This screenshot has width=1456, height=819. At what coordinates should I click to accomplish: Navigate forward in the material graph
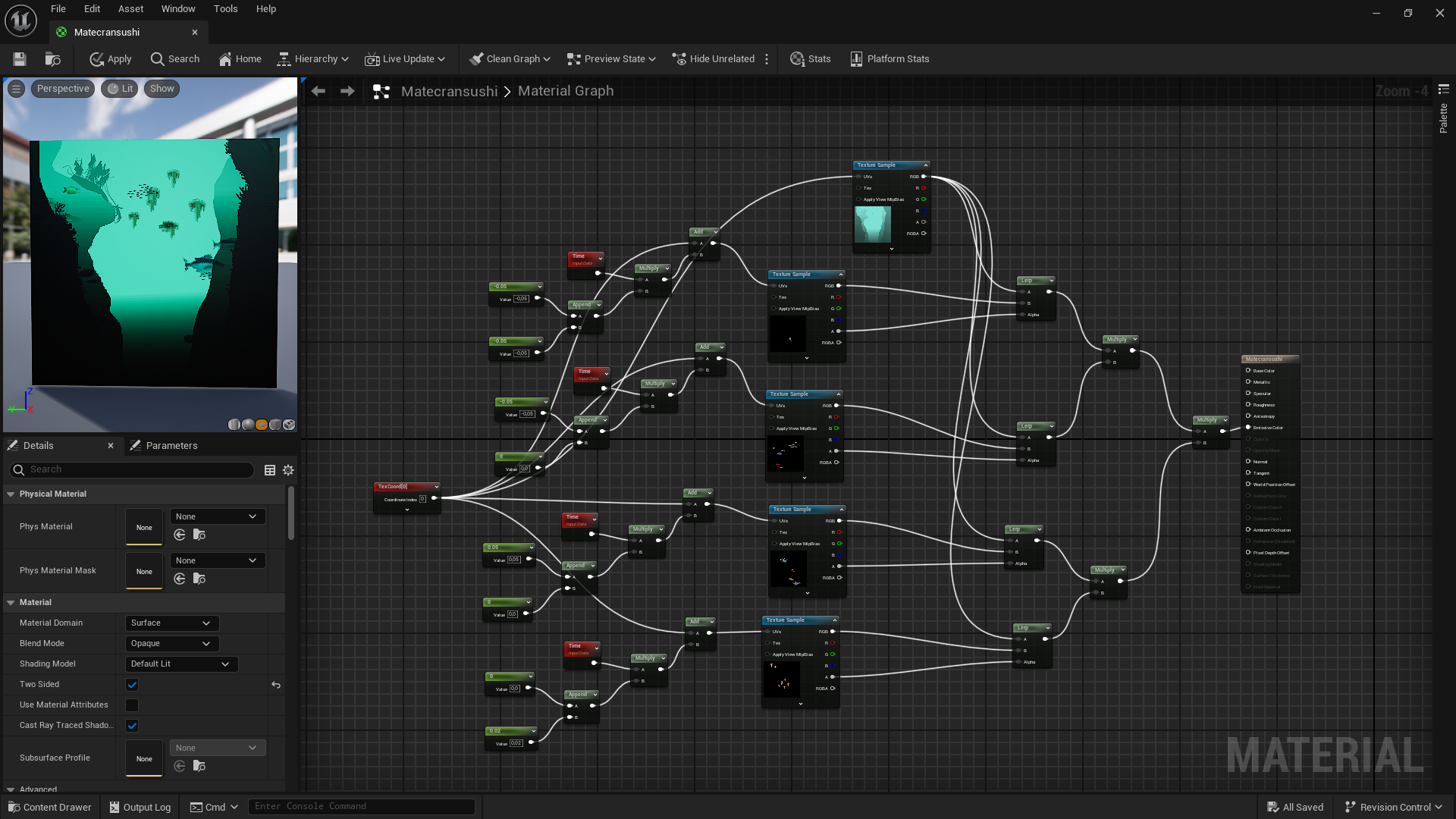[x=347, y=91]
